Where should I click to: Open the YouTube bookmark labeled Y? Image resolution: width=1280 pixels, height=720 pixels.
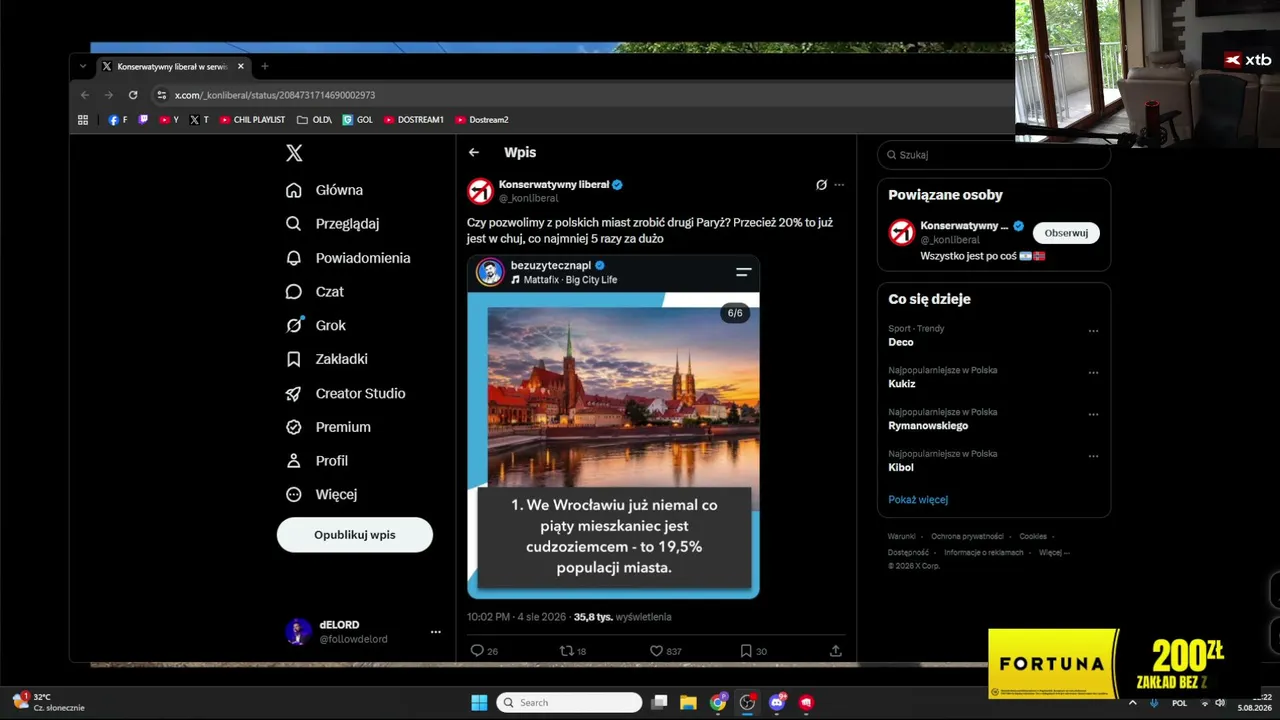169,120
